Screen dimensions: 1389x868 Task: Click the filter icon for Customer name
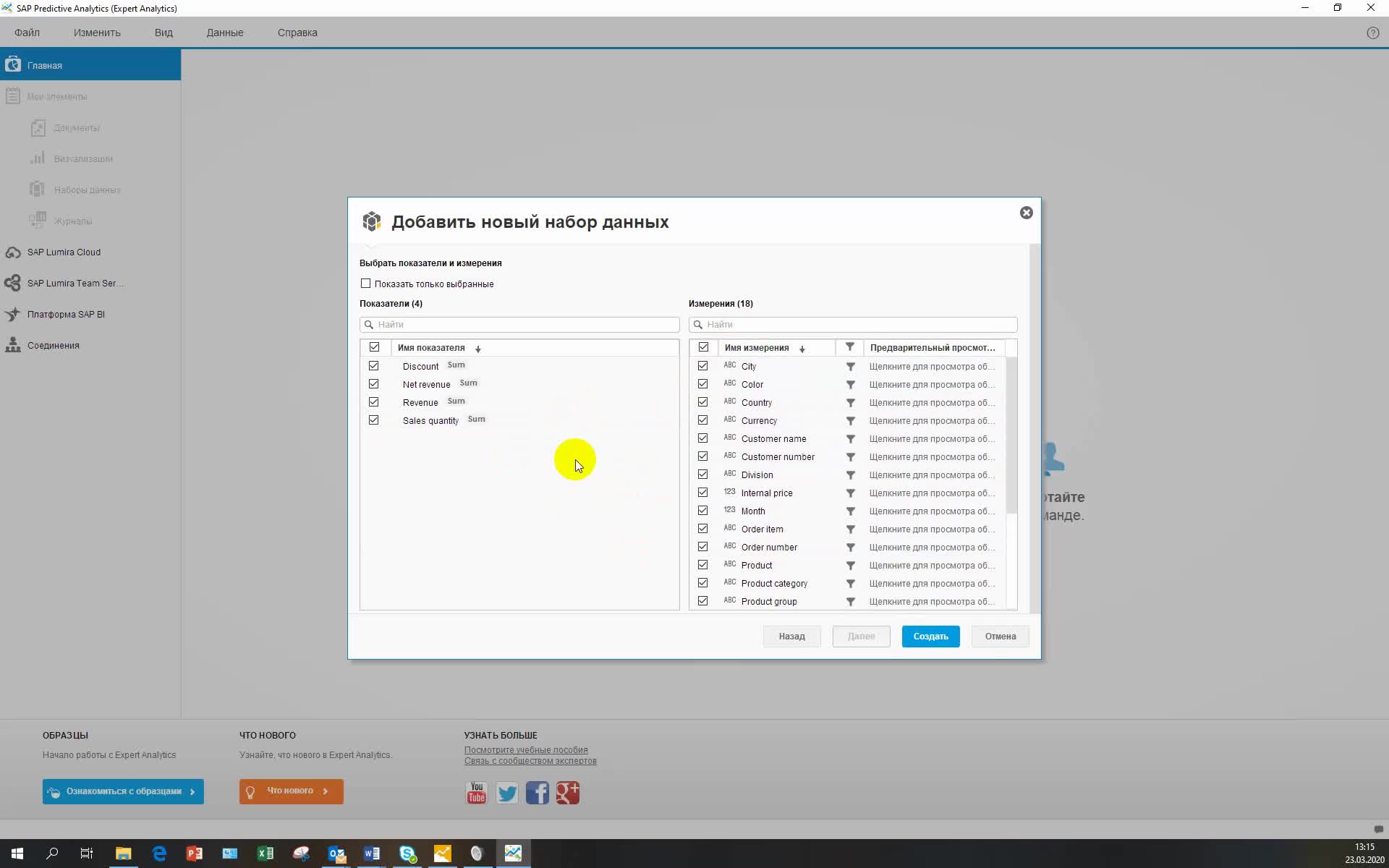point(851,439)
